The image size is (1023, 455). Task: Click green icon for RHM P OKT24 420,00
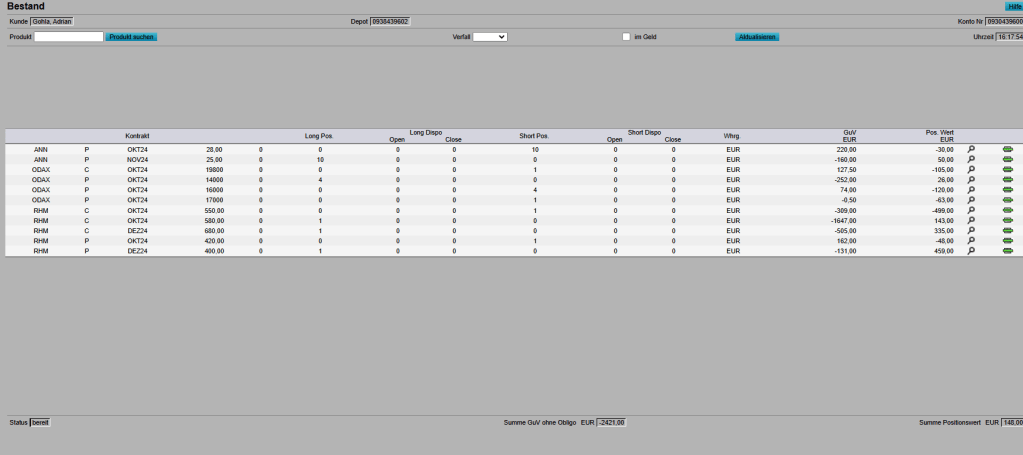coord(1007,241)
